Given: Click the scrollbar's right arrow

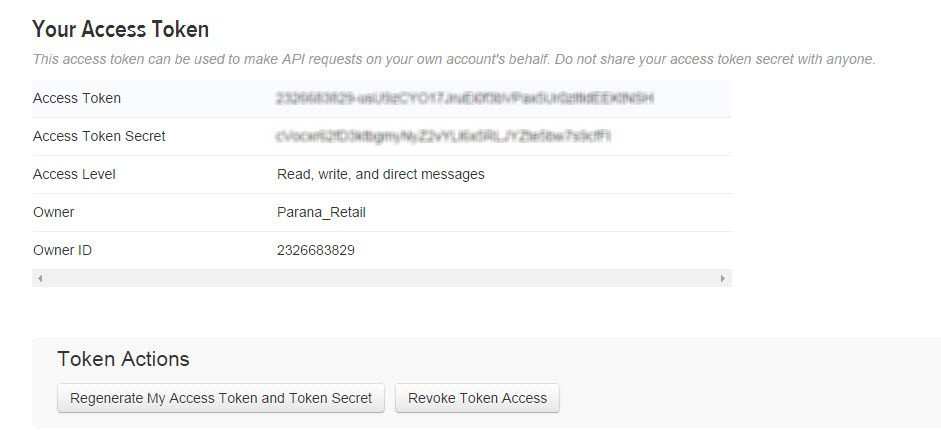Looking at the screenshot, I should tap(723, 278).
